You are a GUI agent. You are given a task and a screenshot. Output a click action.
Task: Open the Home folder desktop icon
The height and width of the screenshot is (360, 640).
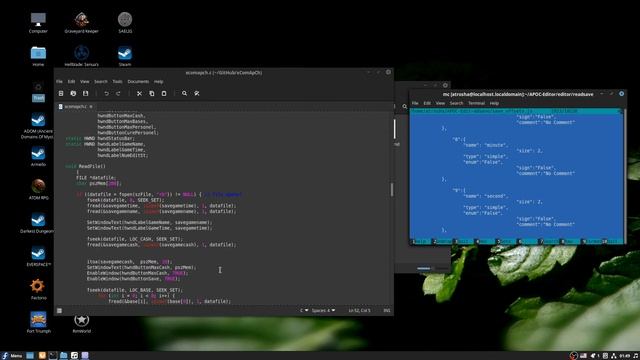click(x=38, y=56)
